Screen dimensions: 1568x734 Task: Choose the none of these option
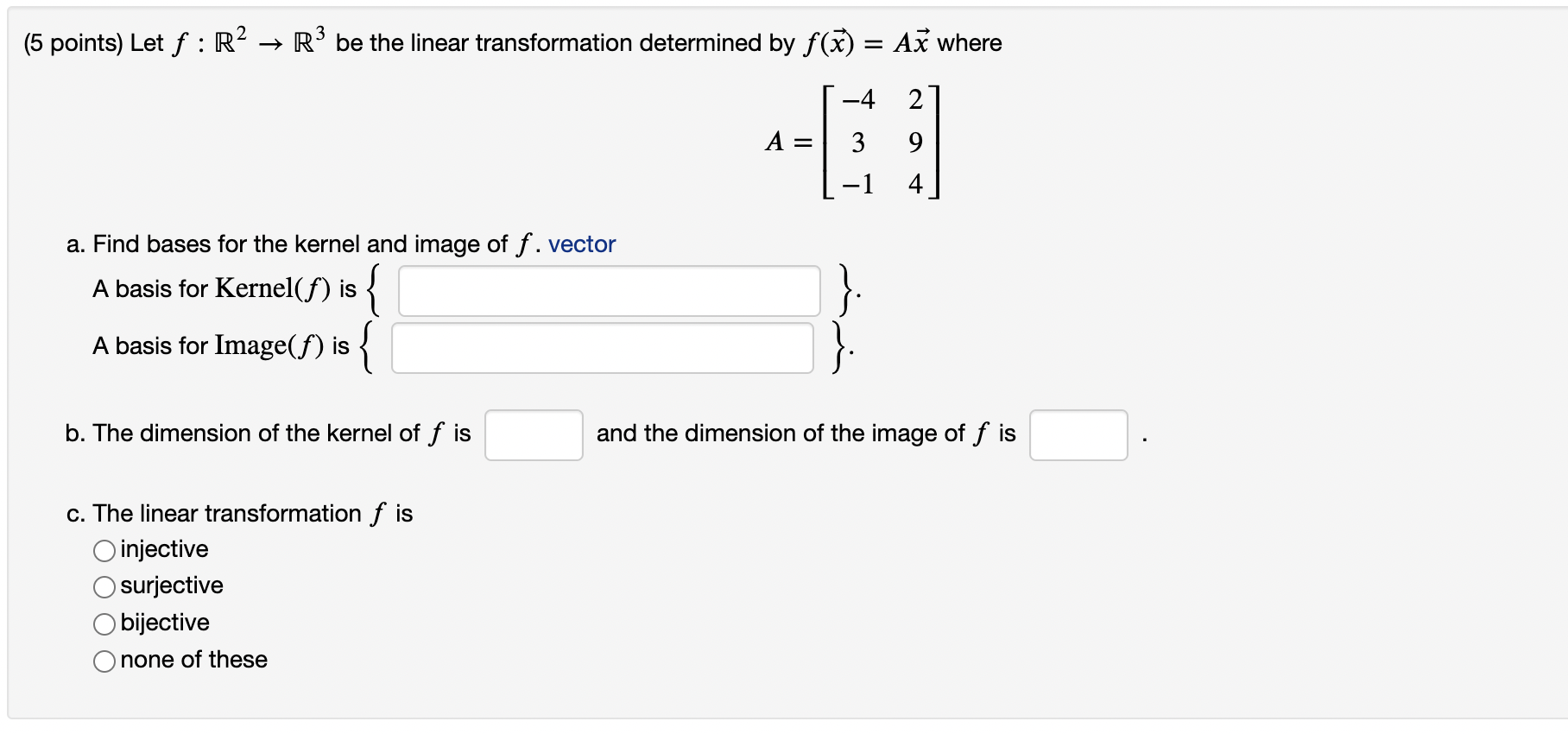point(104,660)
